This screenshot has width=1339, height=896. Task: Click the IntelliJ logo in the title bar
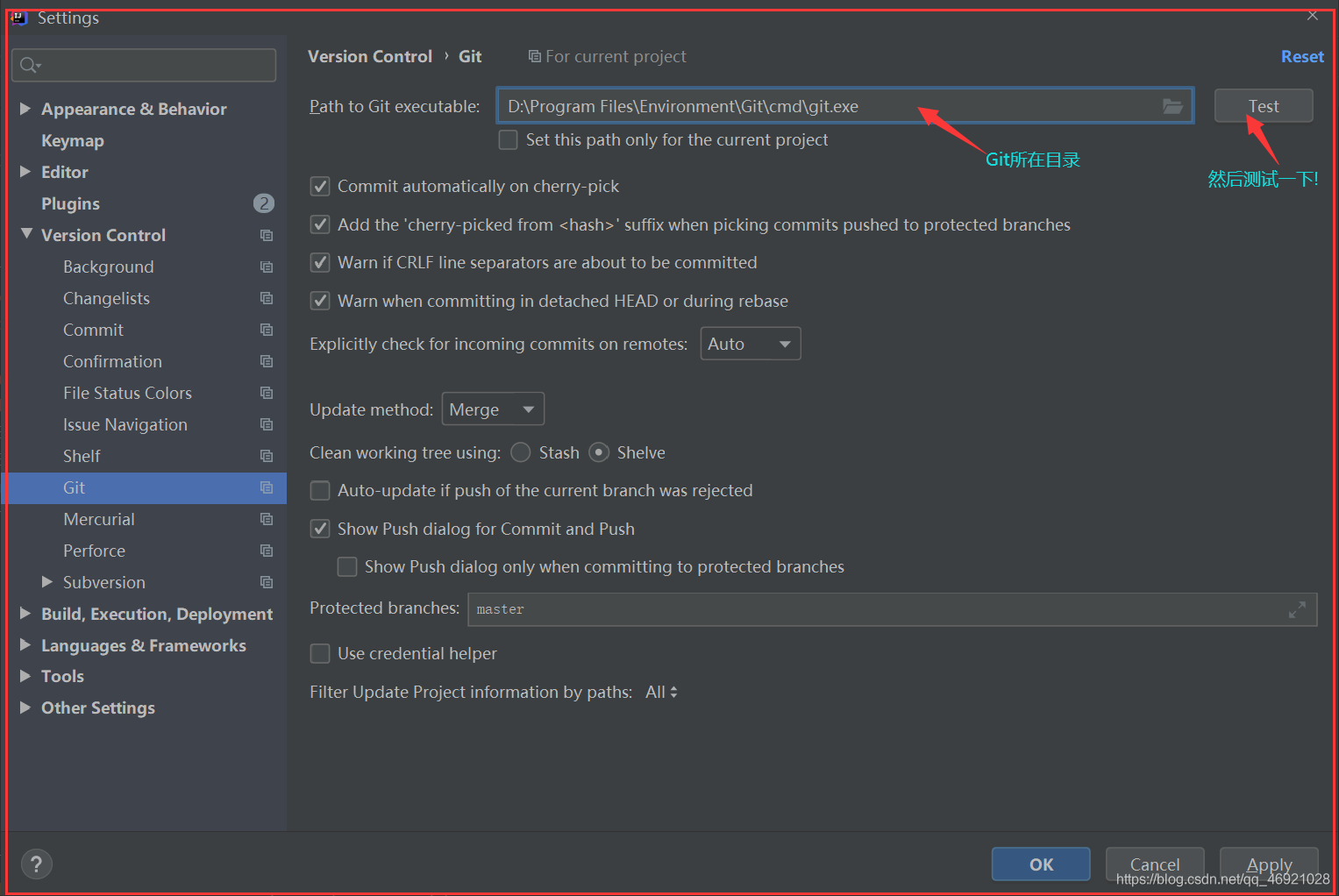coord(19,17)
